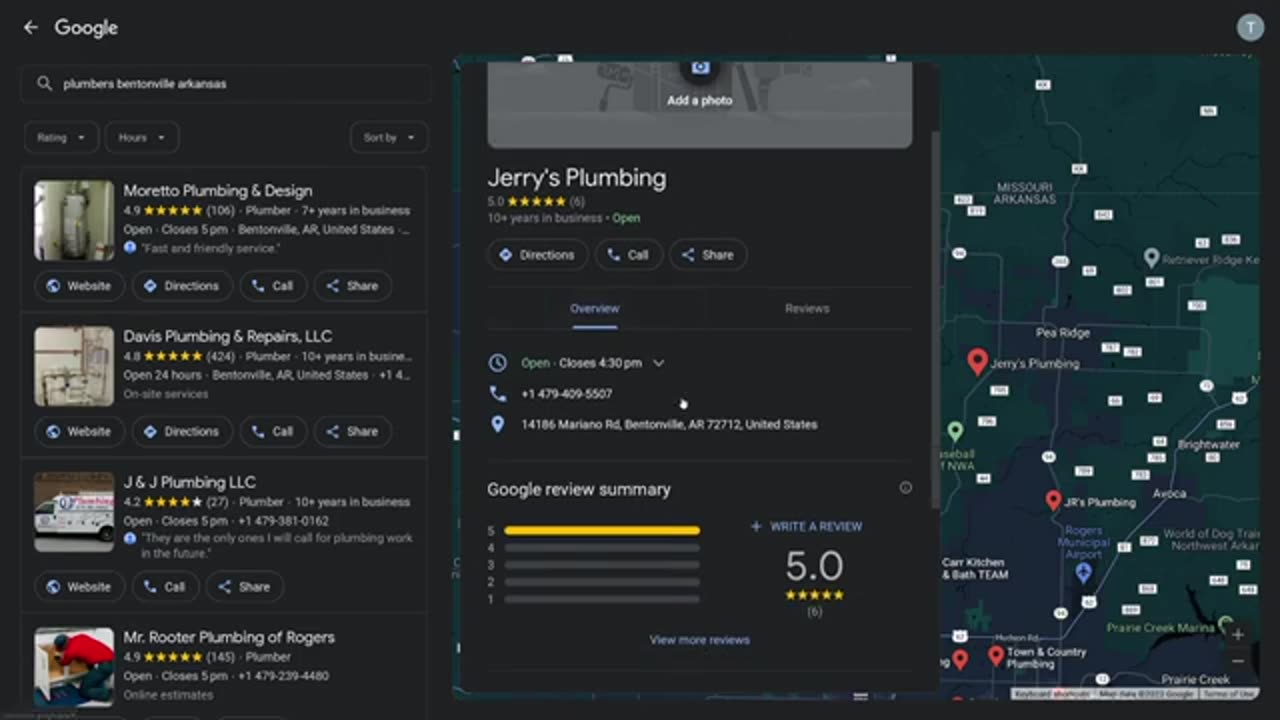Click phone number +1 479-409-5507
Screen dimensions: 1280x720
[x=566, y=394]
